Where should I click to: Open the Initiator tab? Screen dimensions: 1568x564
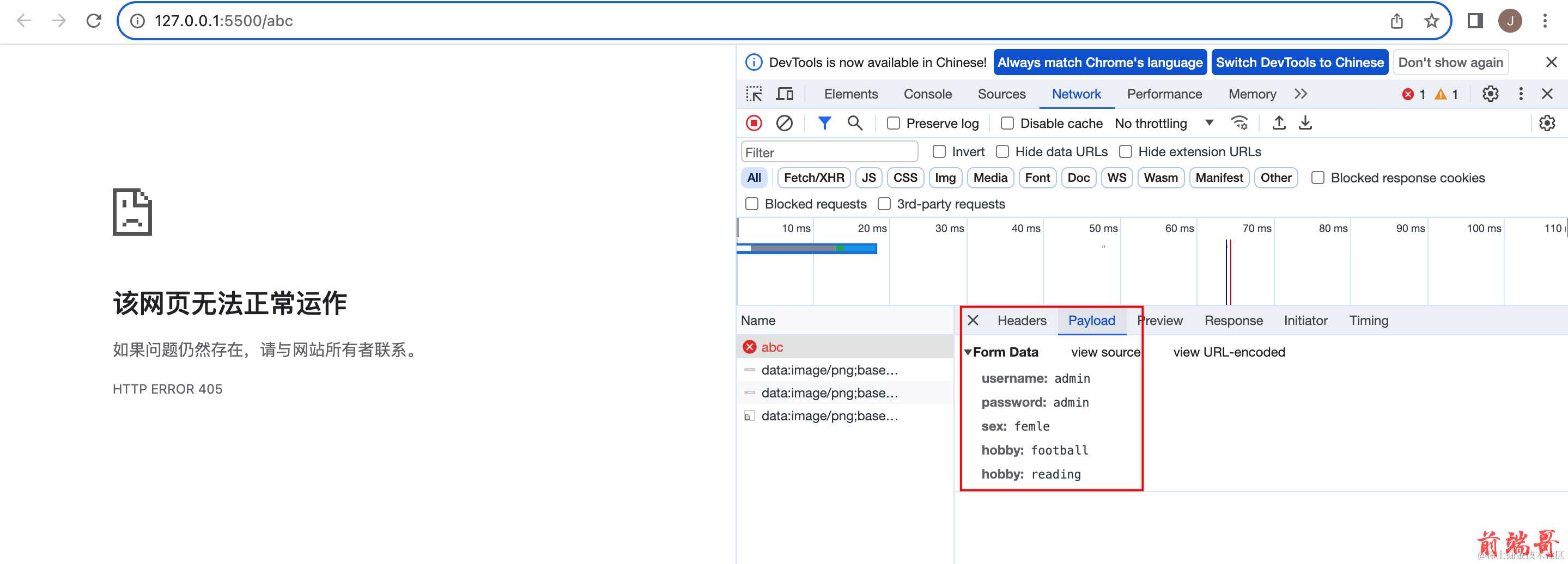click(1305, 321)
